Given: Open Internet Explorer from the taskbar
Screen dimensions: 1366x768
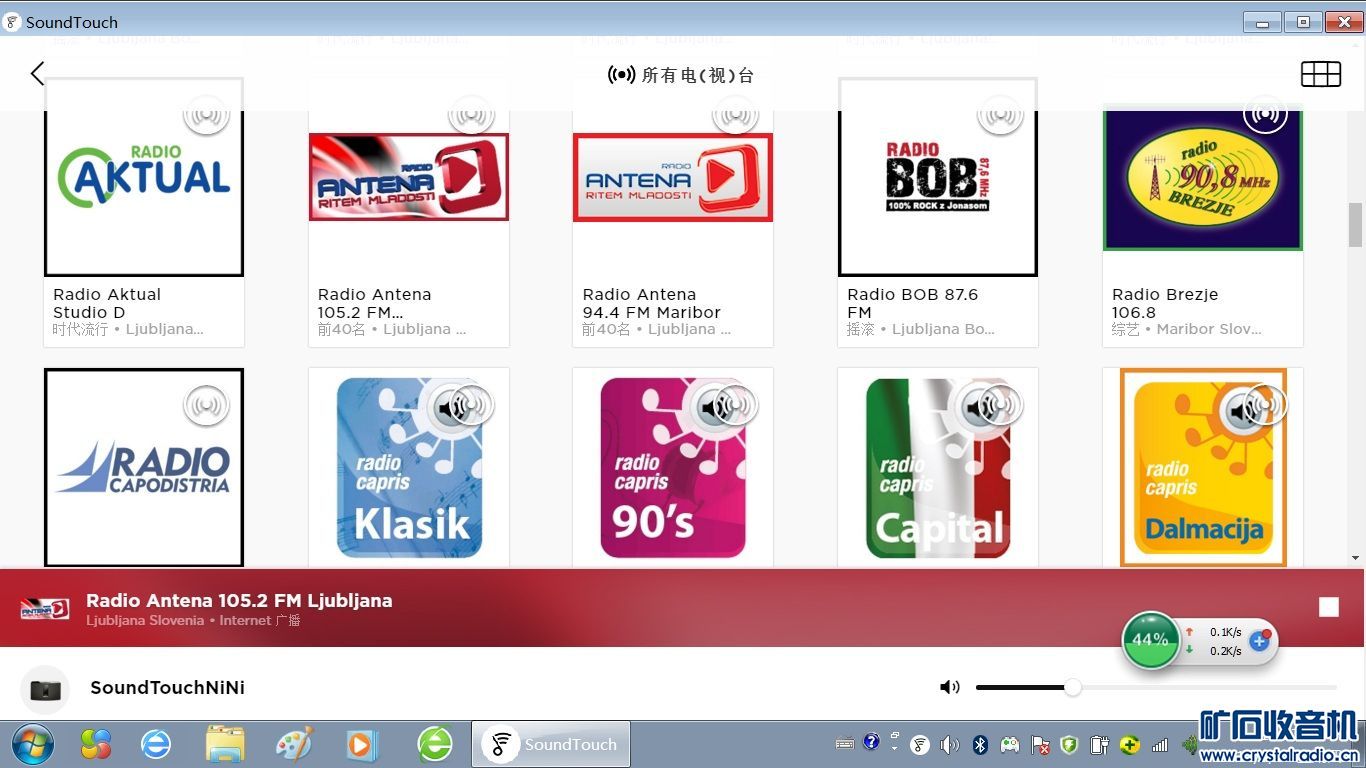Looking at the screenshot, I should tap(156, 744).
